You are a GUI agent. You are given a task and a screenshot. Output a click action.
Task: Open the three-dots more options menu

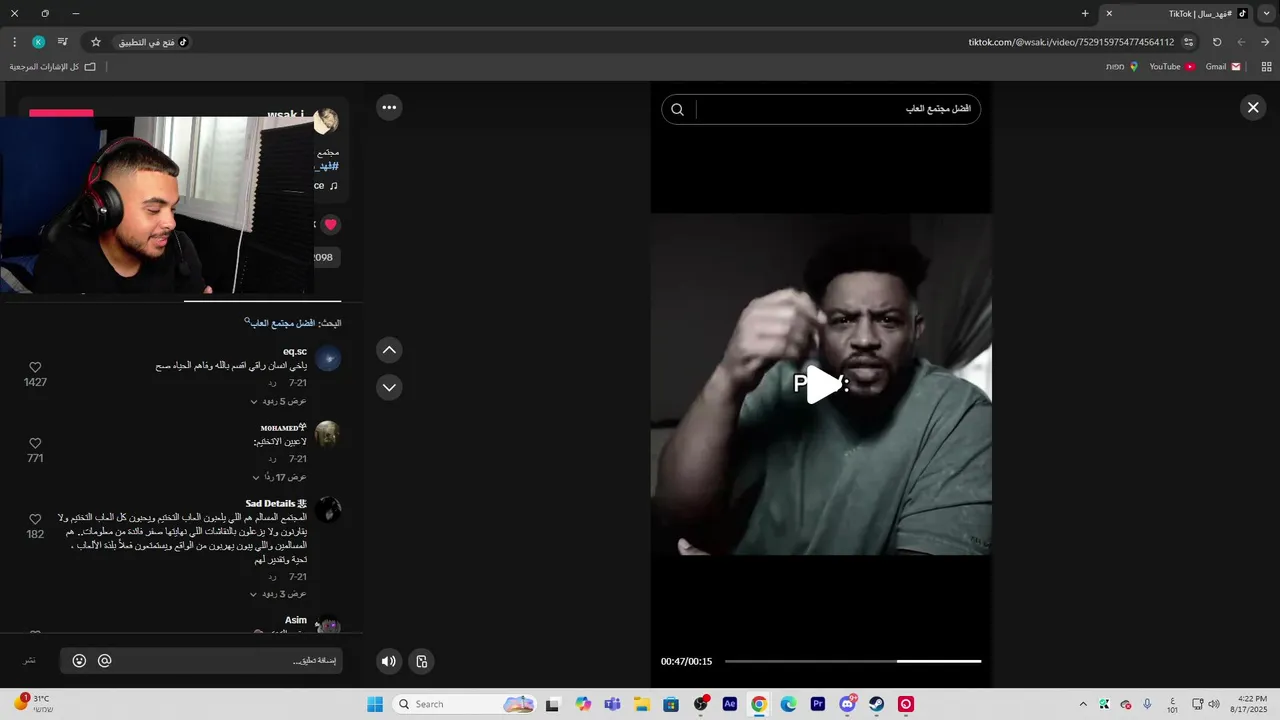[x=389, y=107]
